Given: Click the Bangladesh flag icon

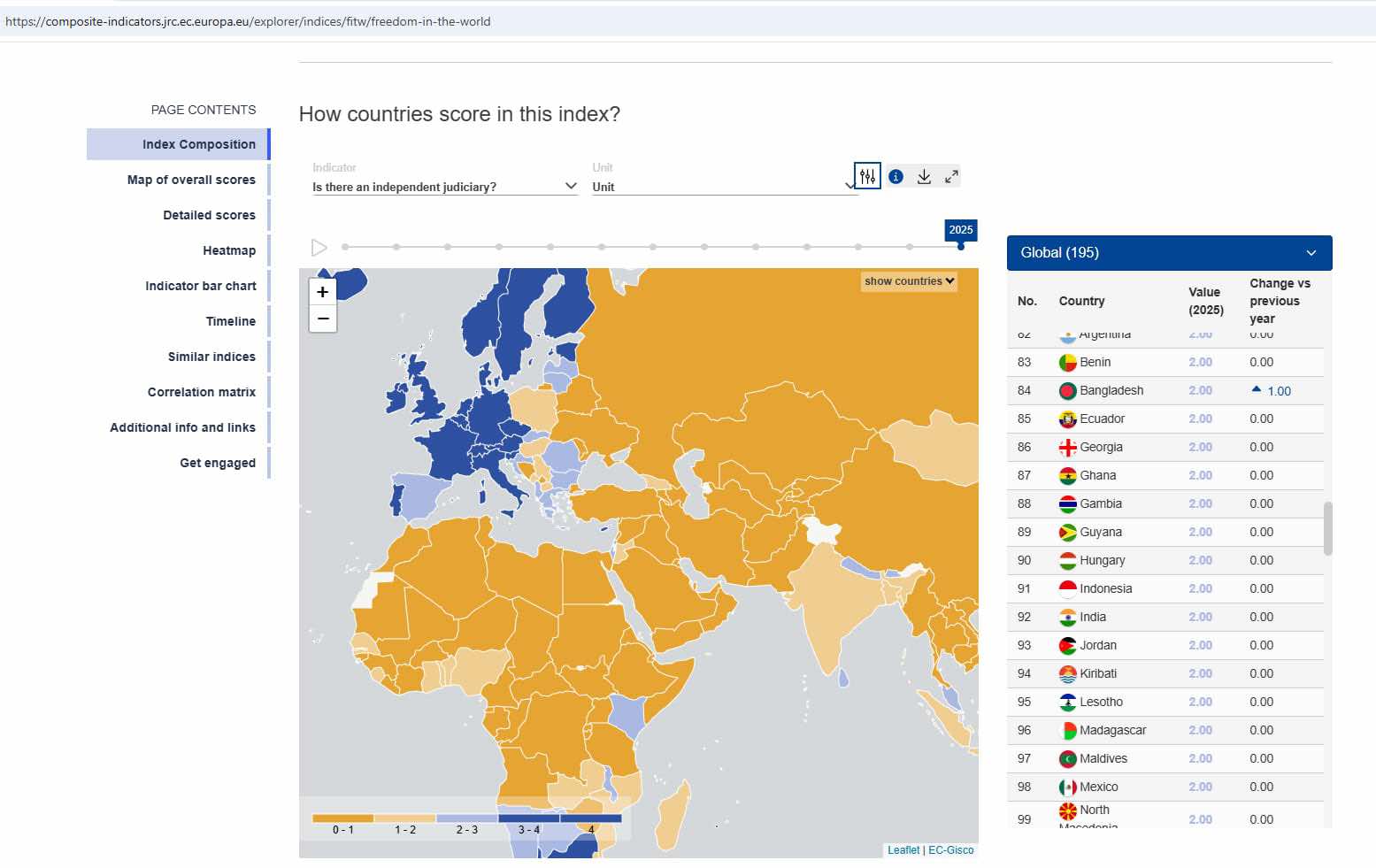Looking at the screenshot, I should click(1067, 391).
